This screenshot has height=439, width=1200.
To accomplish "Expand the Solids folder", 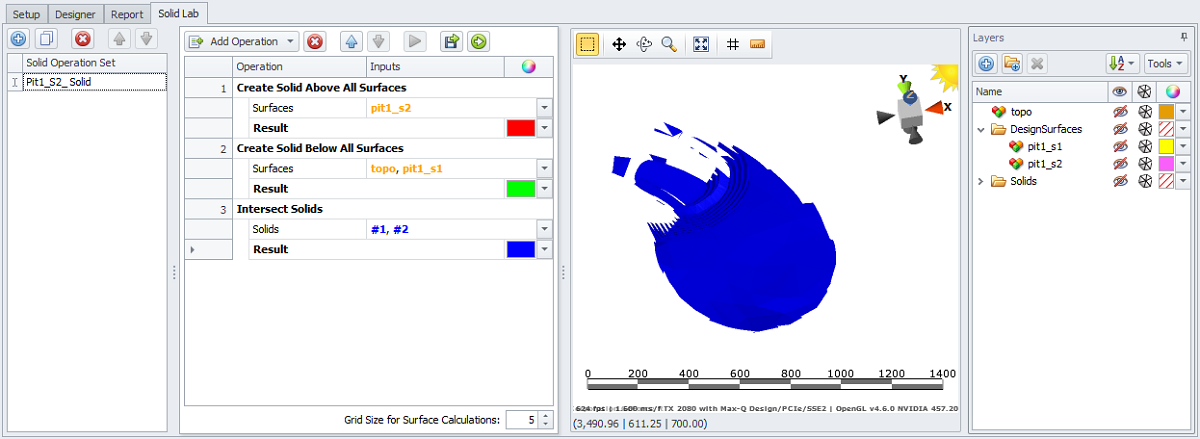I will coord(982,181).
